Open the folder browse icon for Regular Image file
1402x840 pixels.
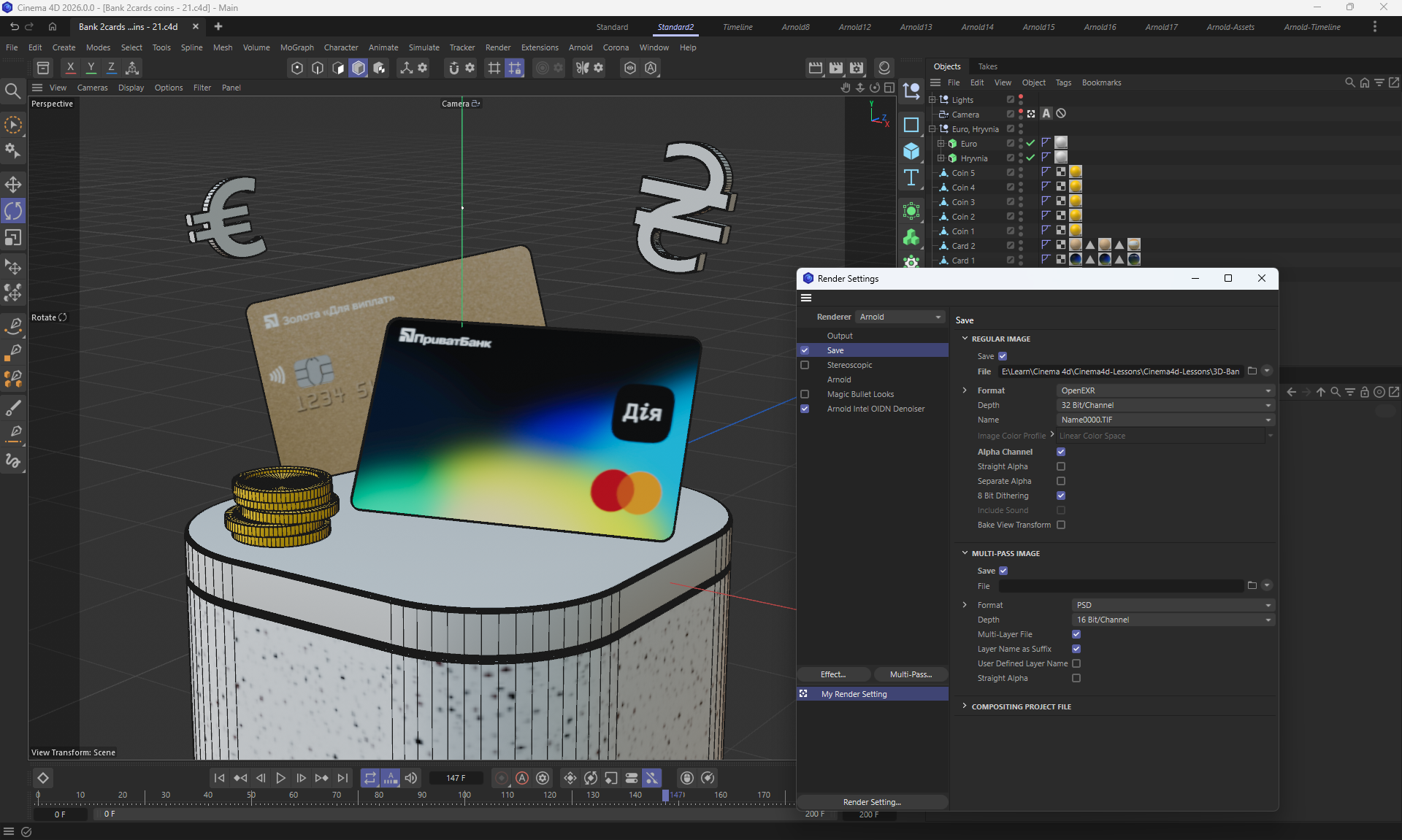(x=1252, y=371)
